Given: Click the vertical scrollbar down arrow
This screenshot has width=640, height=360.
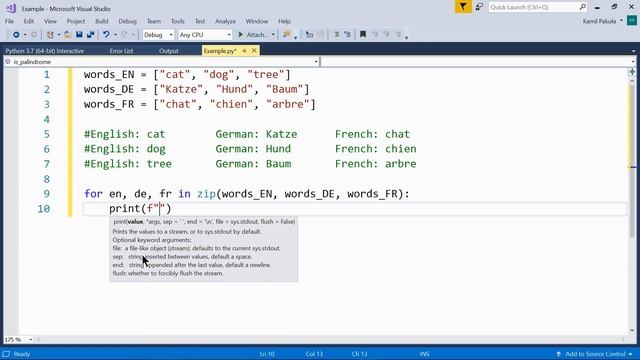Looking at the screenshot, I should pyautogui.click(x=632, y=331).
